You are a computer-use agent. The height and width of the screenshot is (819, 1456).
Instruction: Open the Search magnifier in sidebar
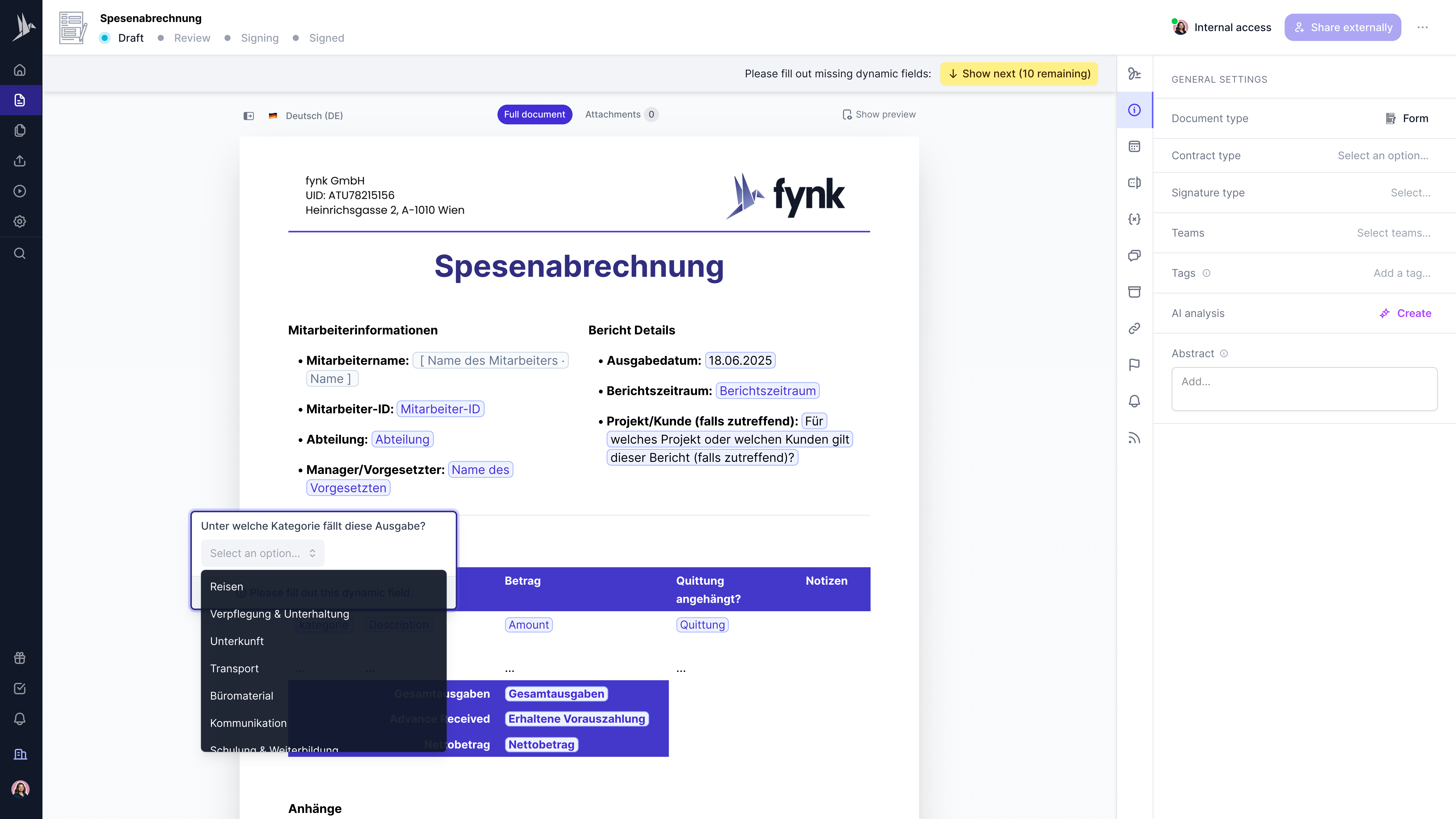click(20, 253)
